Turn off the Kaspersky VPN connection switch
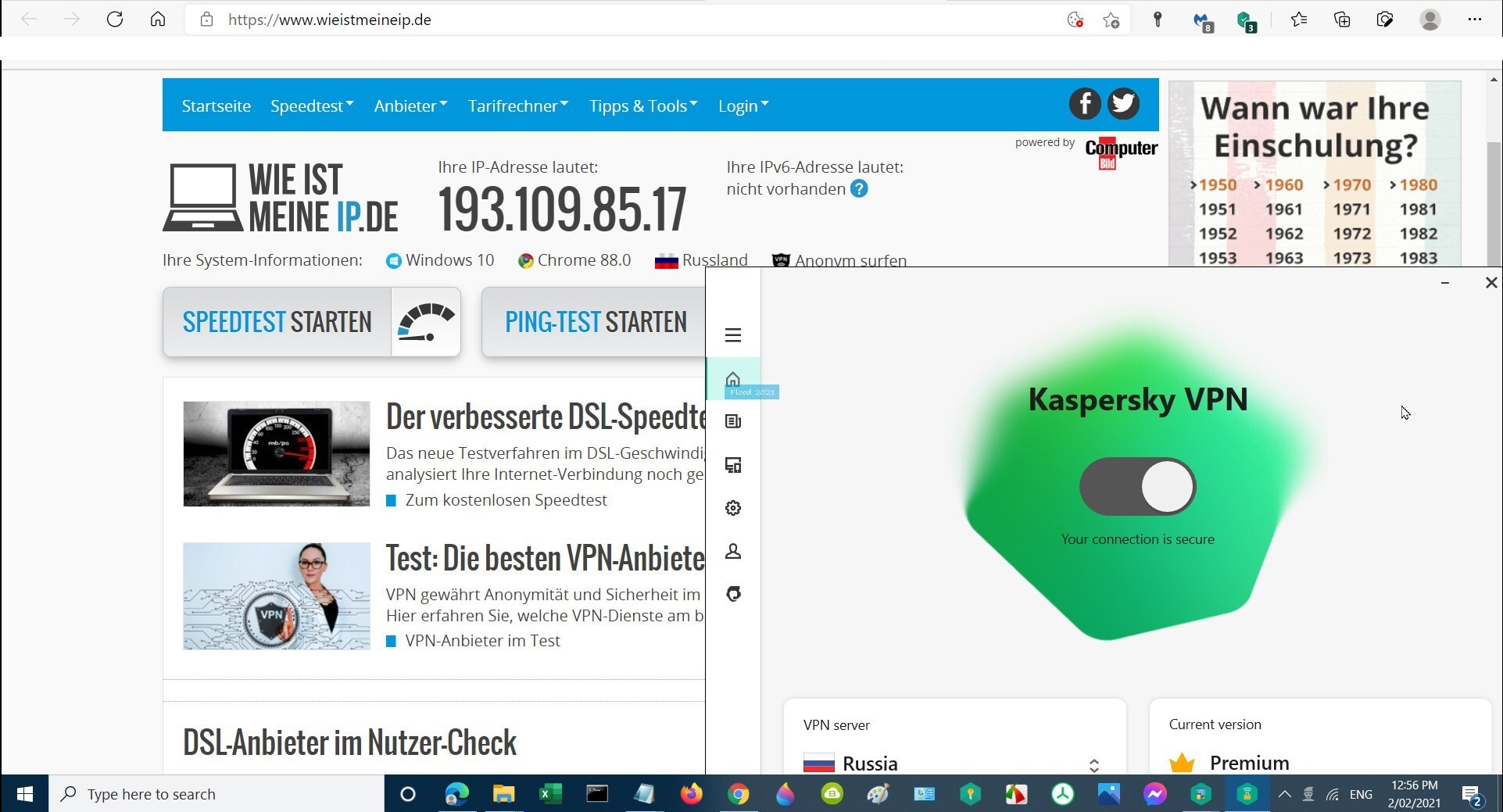 click(x=1137, y=486)
